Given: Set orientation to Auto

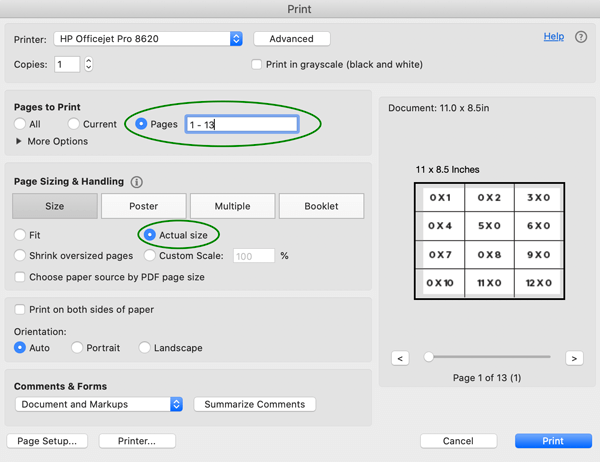Looking at the screenshot, I should (x=20, y=348).
